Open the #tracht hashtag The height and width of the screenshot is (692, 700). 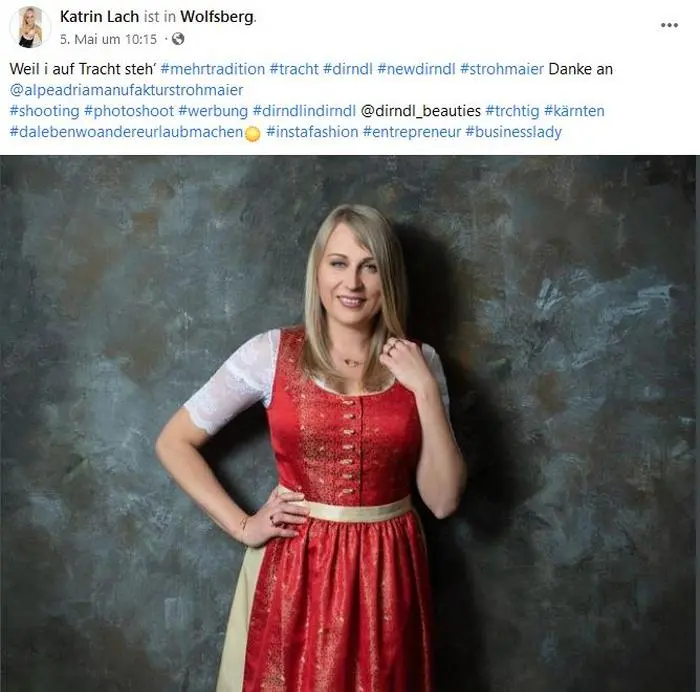pos(294,69)
